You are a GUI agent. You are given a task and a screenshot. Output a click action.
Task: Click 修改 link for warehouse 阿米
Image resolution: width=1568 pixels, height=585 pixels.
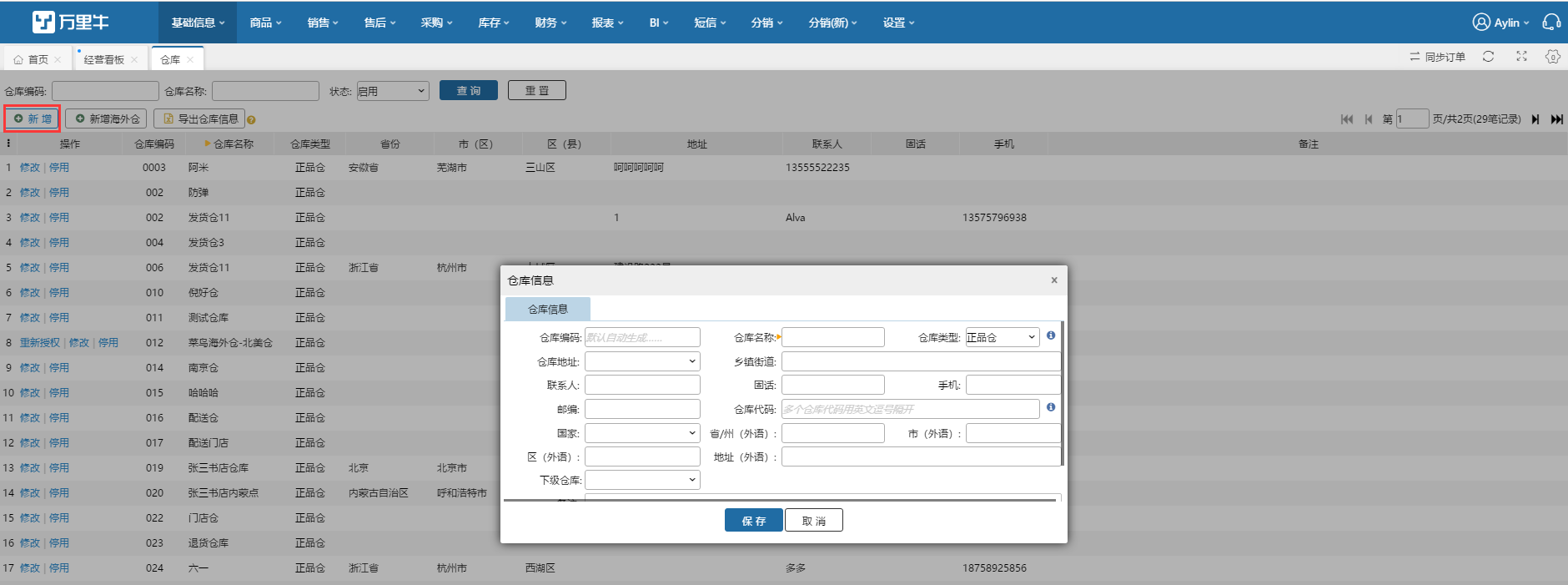pos(30,168)
